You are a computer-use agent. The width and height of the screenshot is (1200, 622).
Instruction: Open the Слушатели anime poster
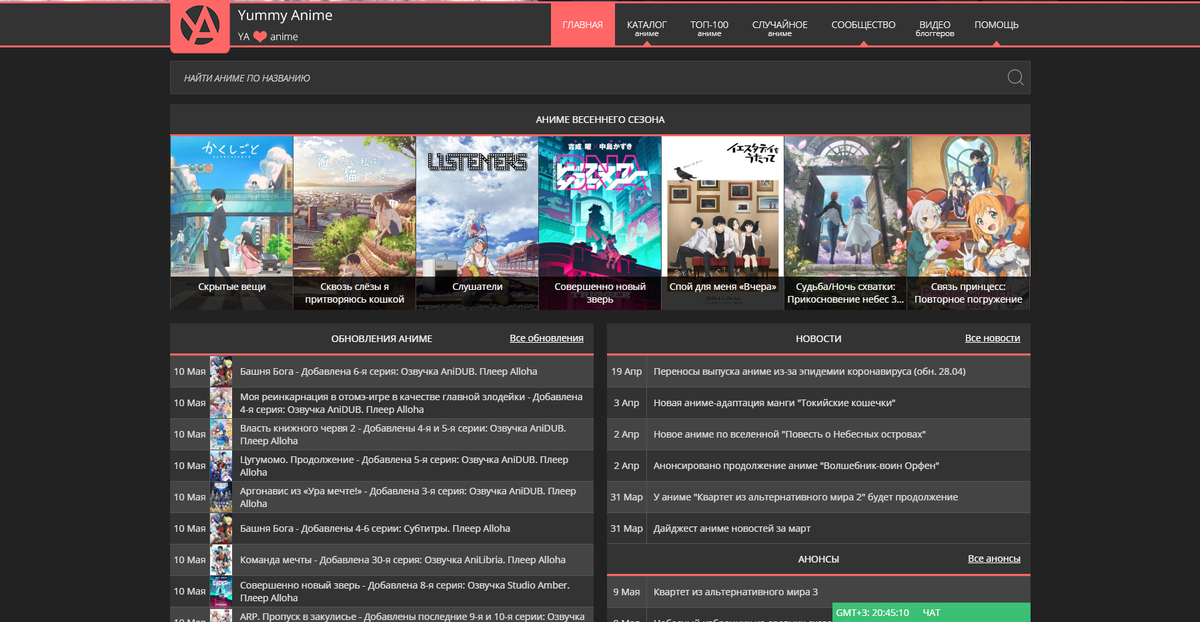[x=477, y=223]
